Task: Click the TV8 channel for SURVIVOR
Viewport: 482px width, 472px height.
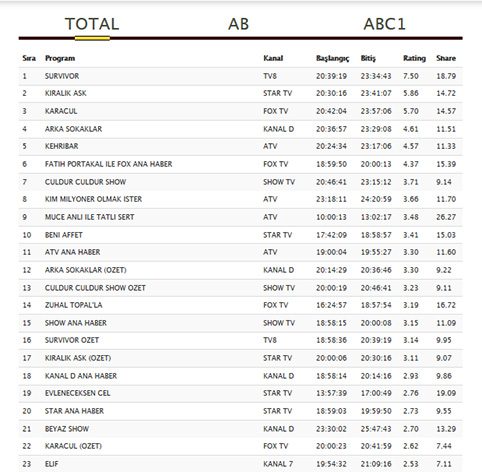Action: tap(270, 76)
